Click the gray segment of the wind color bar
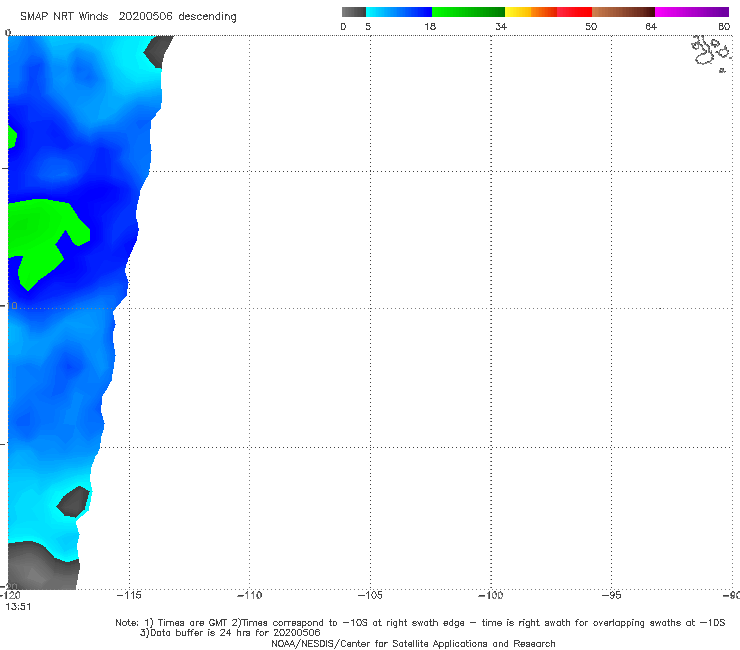 click(x=354, y=12)
